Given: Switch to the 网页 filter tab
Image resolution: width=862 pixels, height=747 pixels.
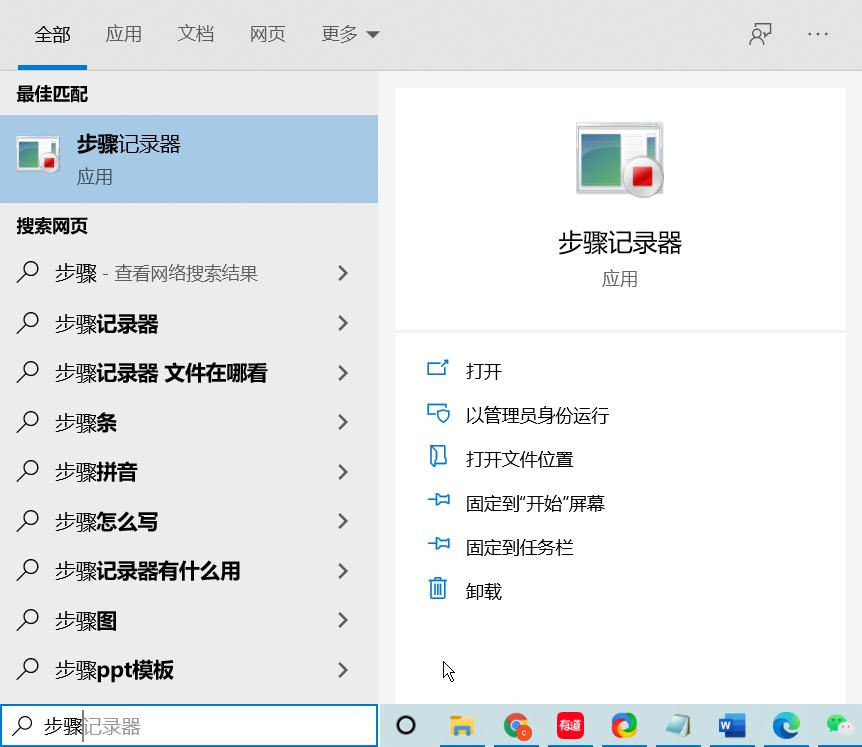Looking at the screenshot, I should 267,33.
